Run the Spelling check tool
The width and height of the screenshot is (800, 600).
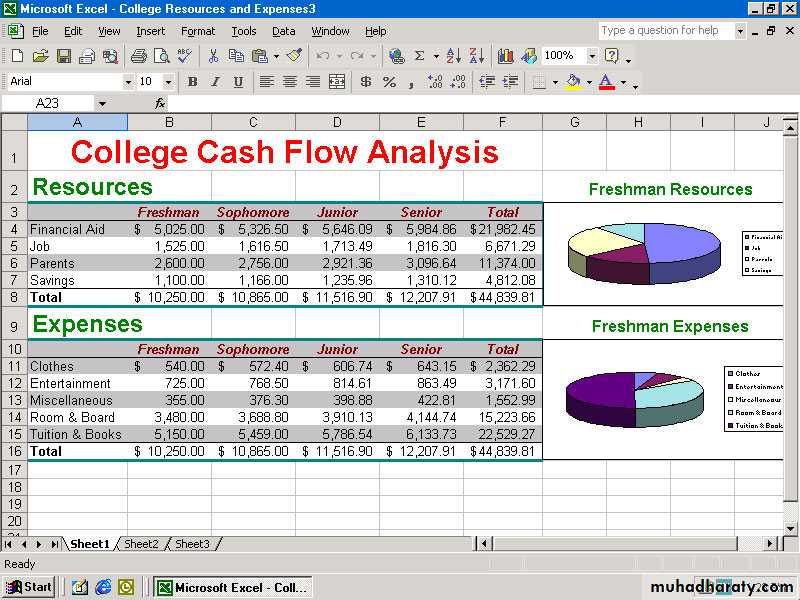pos(186,56)
